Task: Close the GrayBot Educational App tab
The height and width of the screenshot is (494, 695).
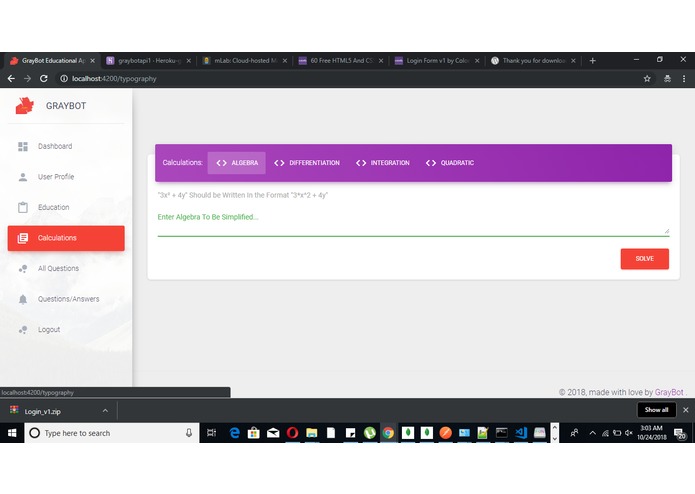Action: click(x=92, y=61)
